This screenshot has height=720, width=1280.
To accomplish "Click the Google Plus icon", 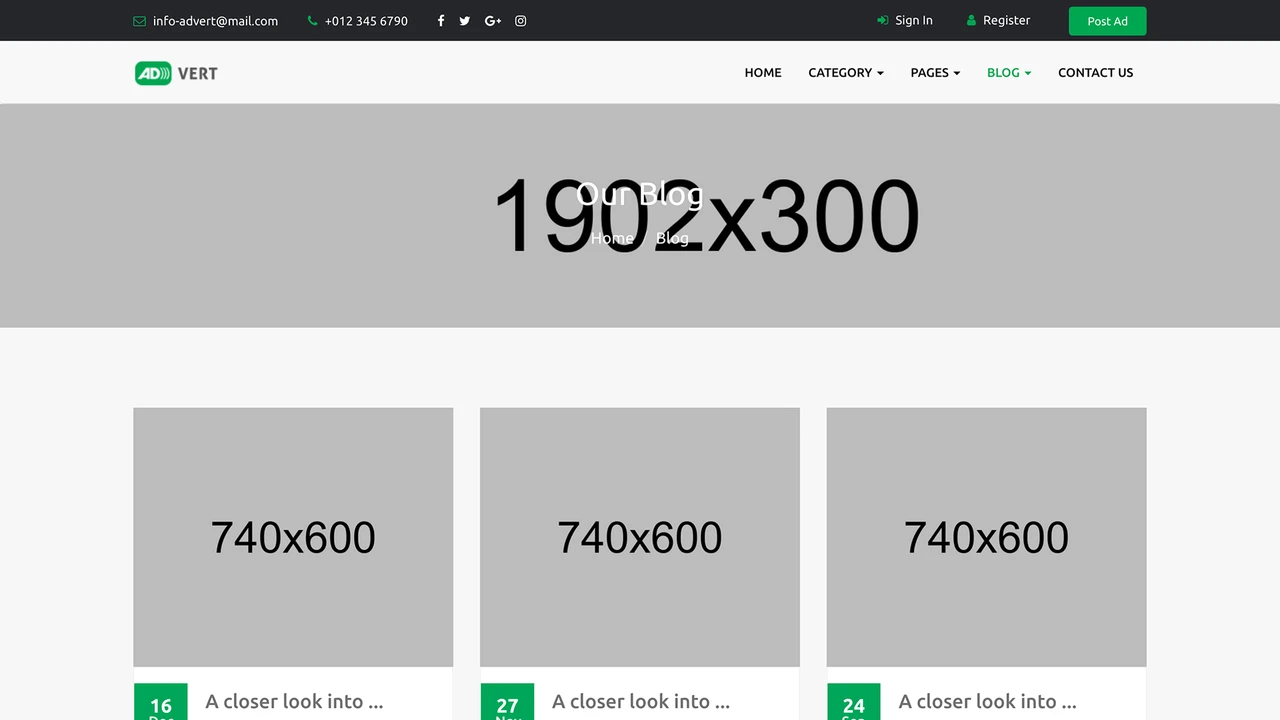I will [493, 21].
